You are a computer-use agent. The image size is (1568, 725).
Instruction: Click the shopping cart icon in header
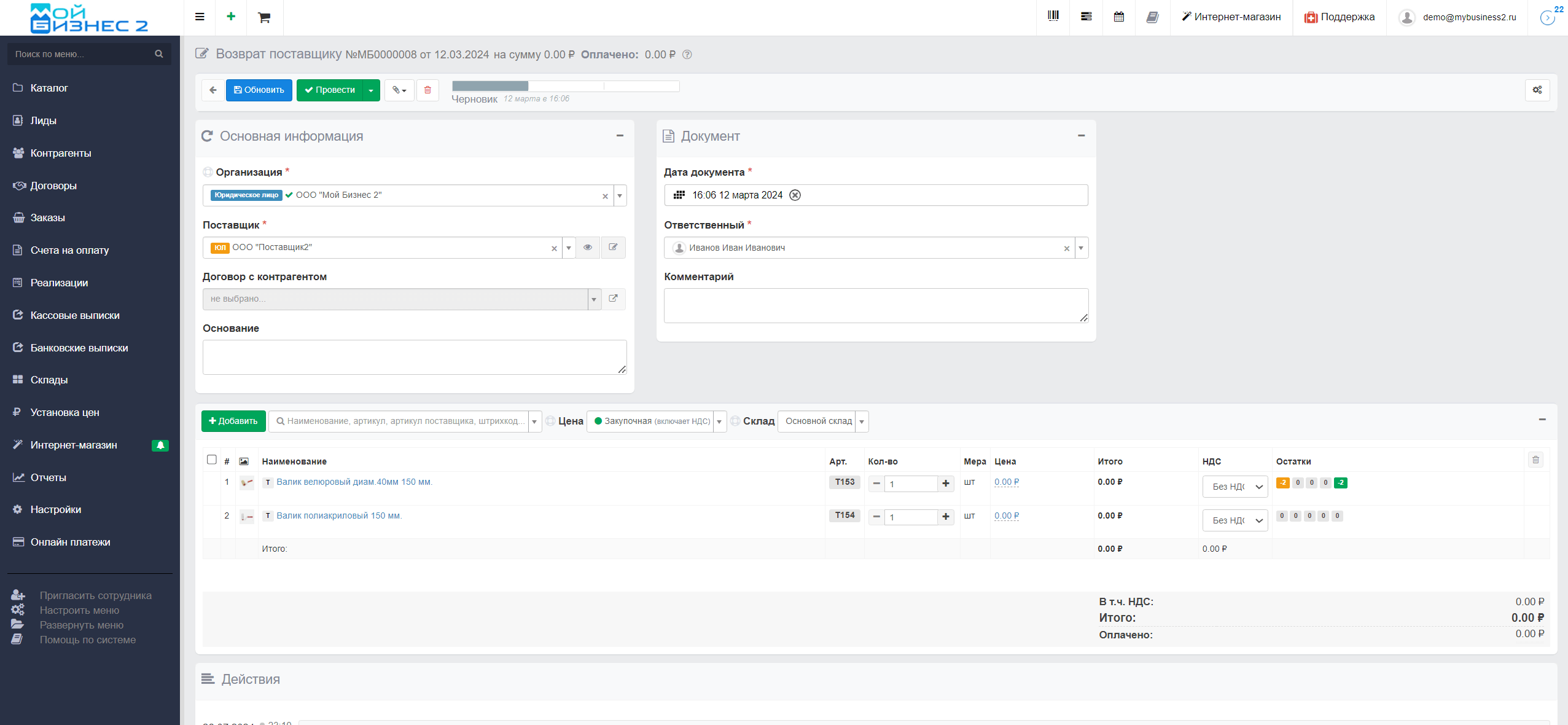(x=264, y=17)
